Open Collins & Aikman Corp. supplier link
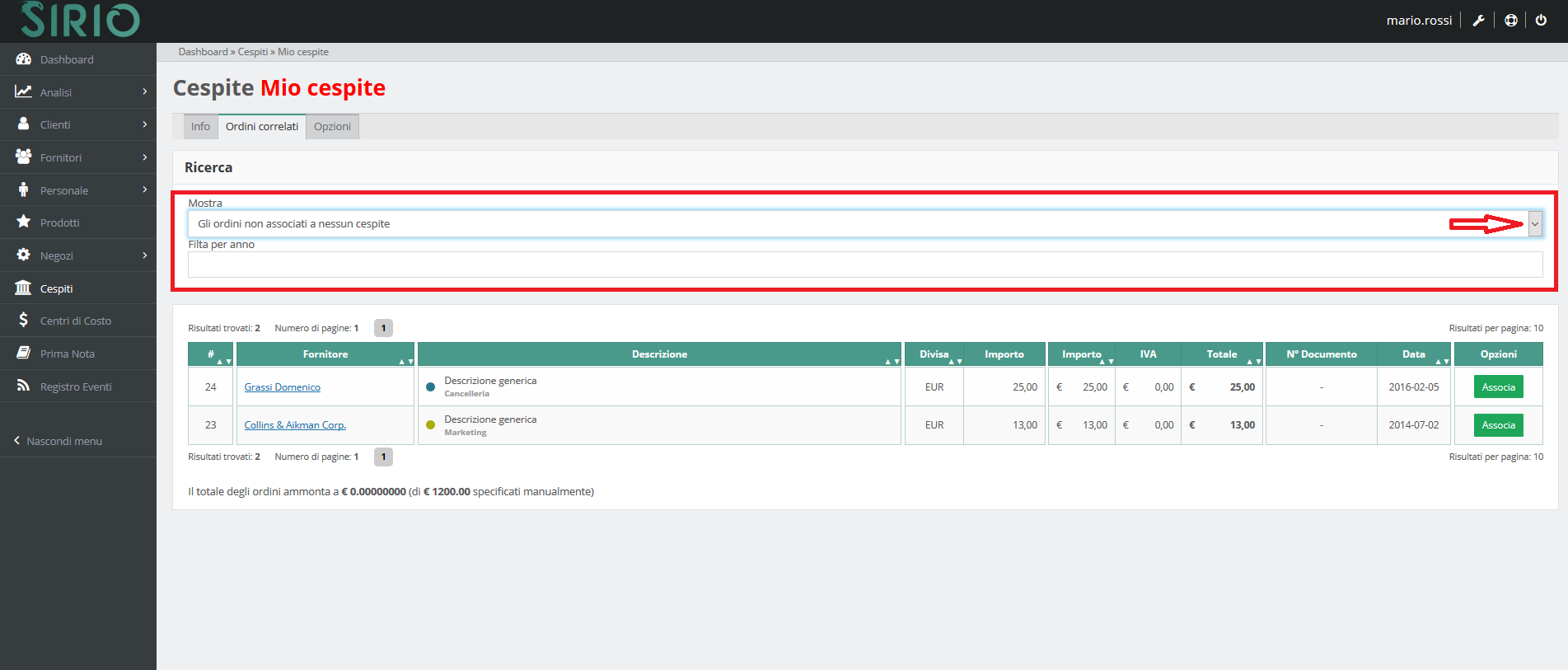Viewport: 1568px width, 670px height. (x=295, y=425)
